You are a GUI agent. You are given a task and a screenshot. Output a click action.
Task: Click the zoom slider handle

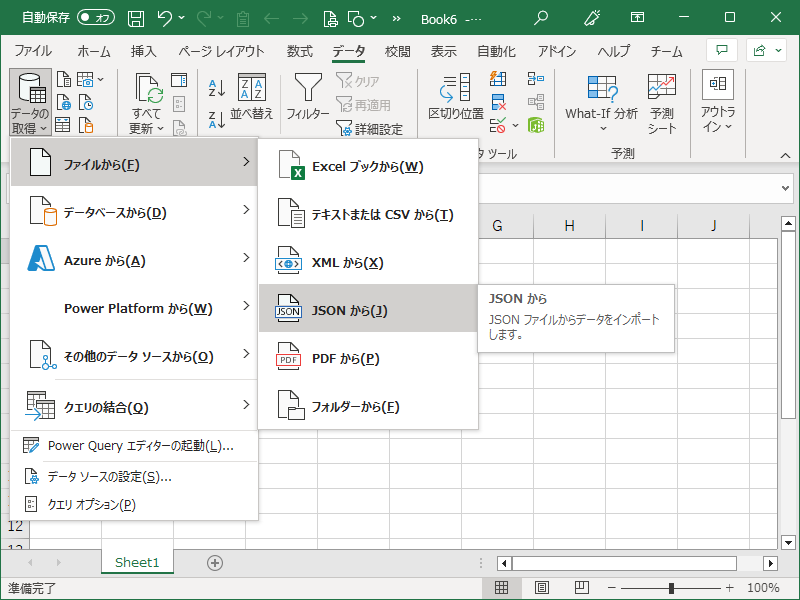[x=671, y=588]
